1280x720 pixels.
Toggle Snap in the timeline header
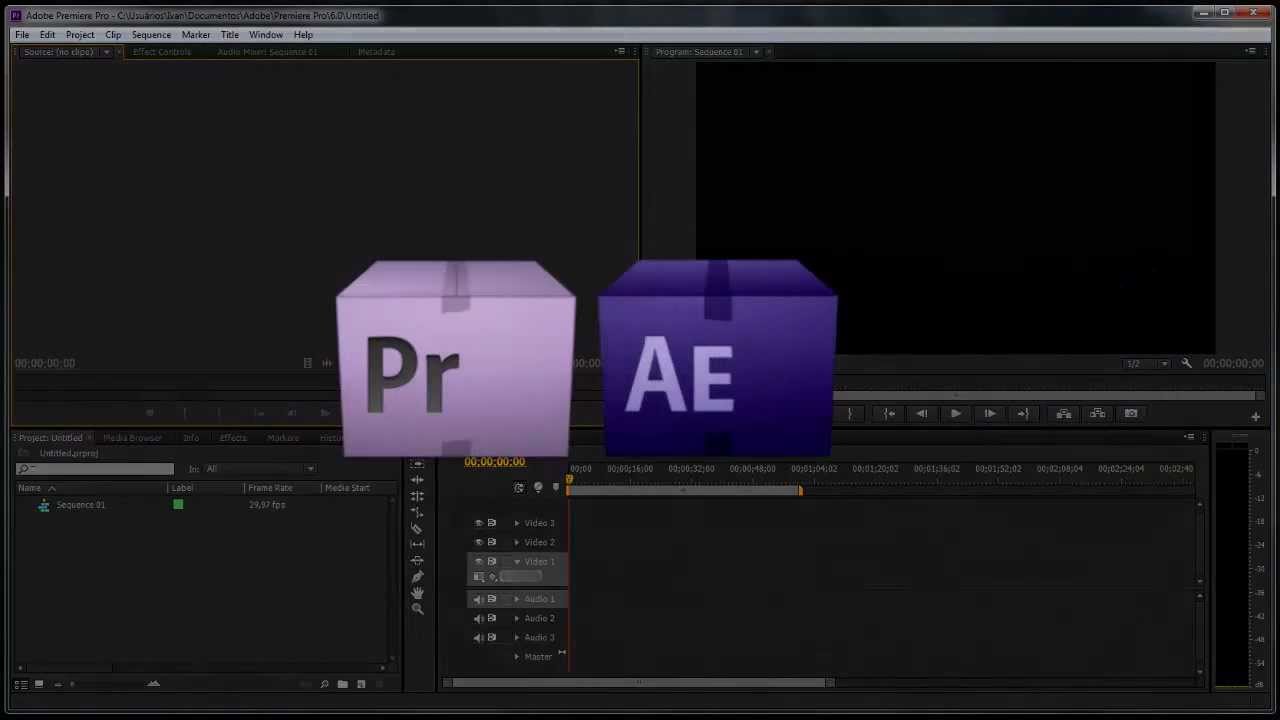(518, 487)
